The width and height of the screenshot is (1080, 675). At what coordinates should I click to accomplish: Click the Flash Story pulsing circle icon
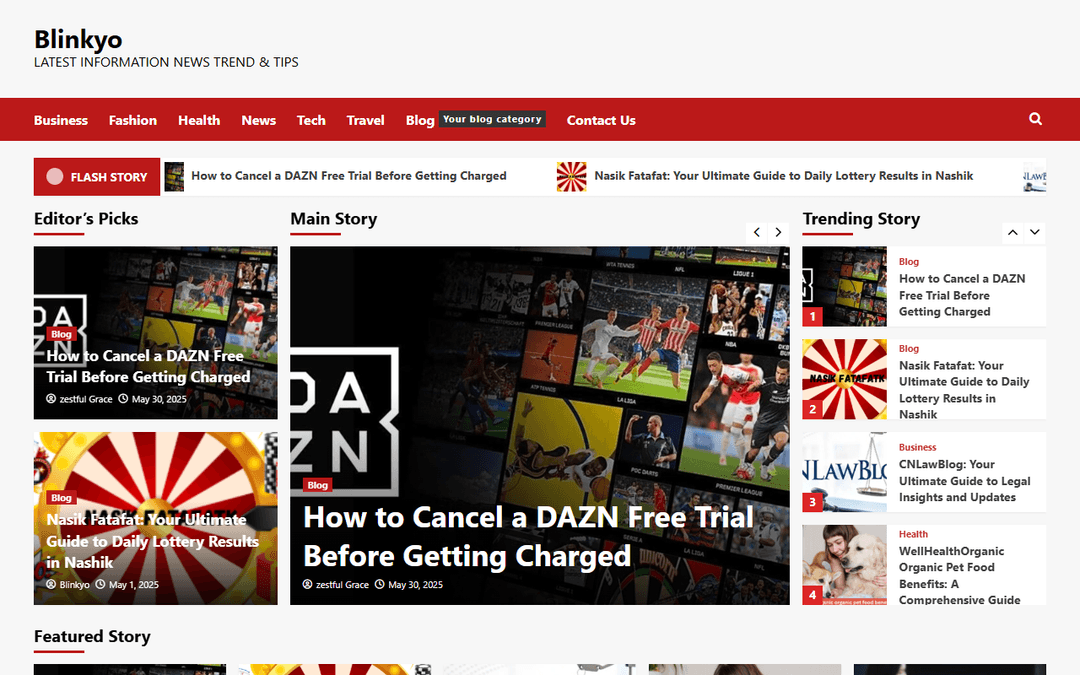tap(54, 177)
